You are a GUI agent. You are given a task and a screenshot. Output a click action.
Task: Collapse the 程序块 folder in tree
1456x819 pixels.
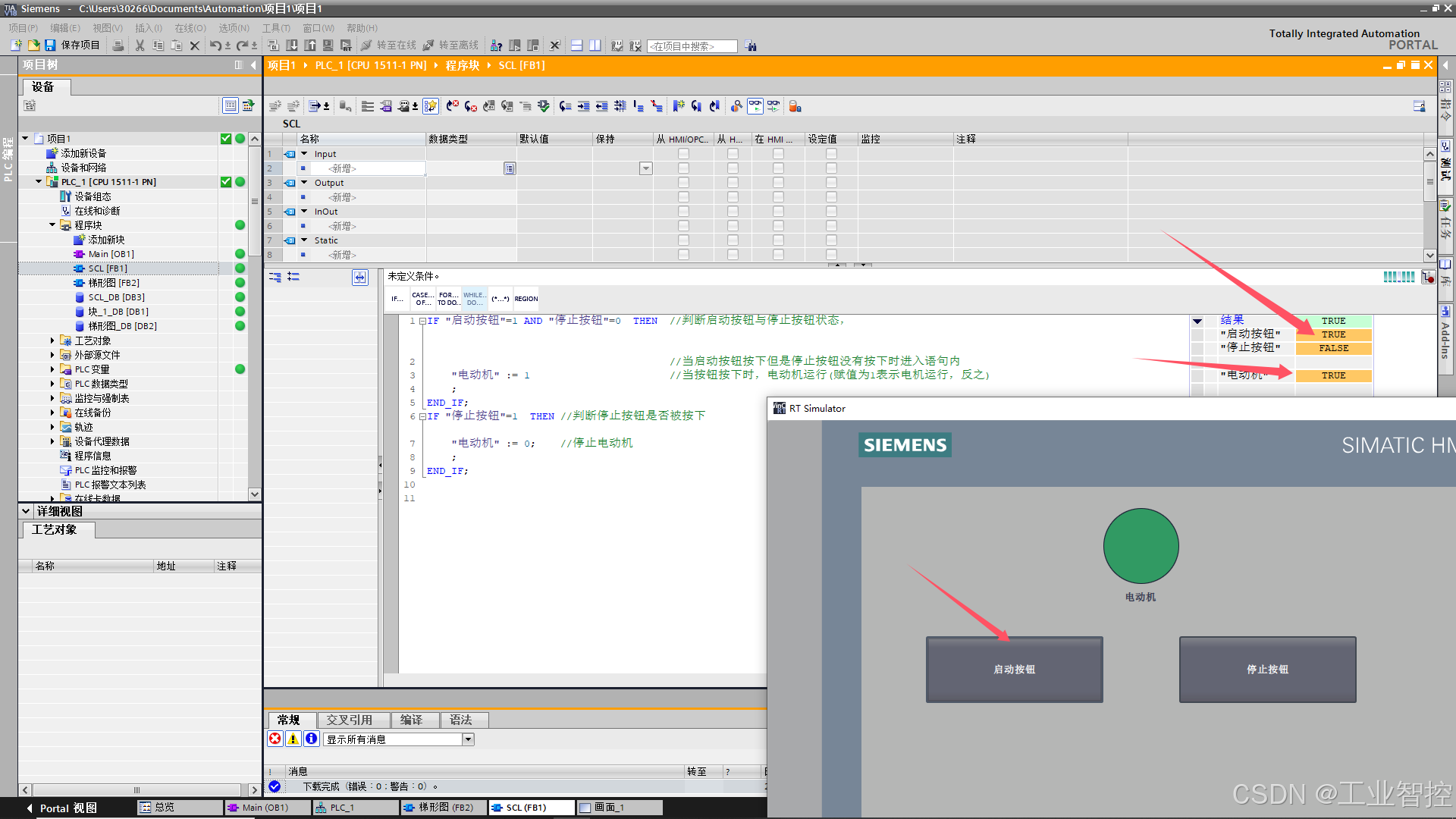coord(52,225)
